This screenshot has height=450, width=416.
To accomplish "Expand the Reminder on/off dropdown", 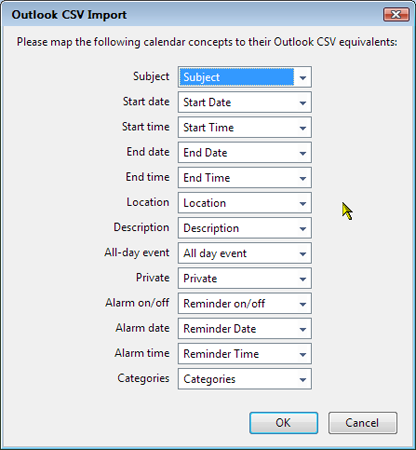I will [x=245, y=304].
